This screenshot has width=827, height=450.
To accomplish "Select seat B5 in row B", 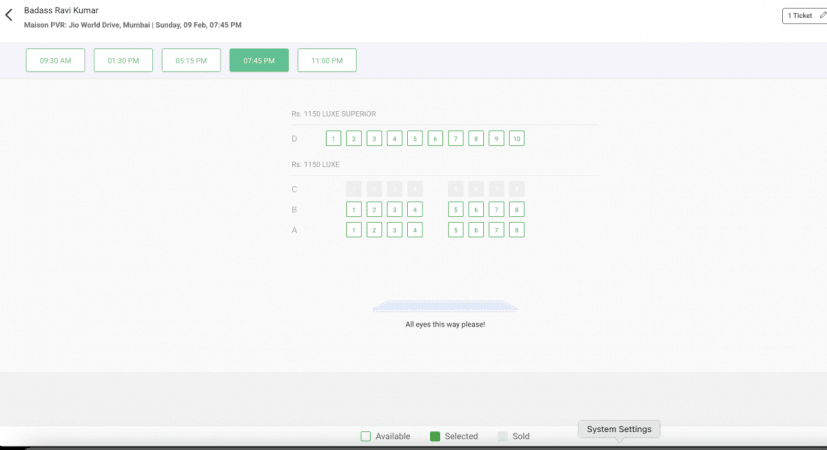I will coord(456,210).
